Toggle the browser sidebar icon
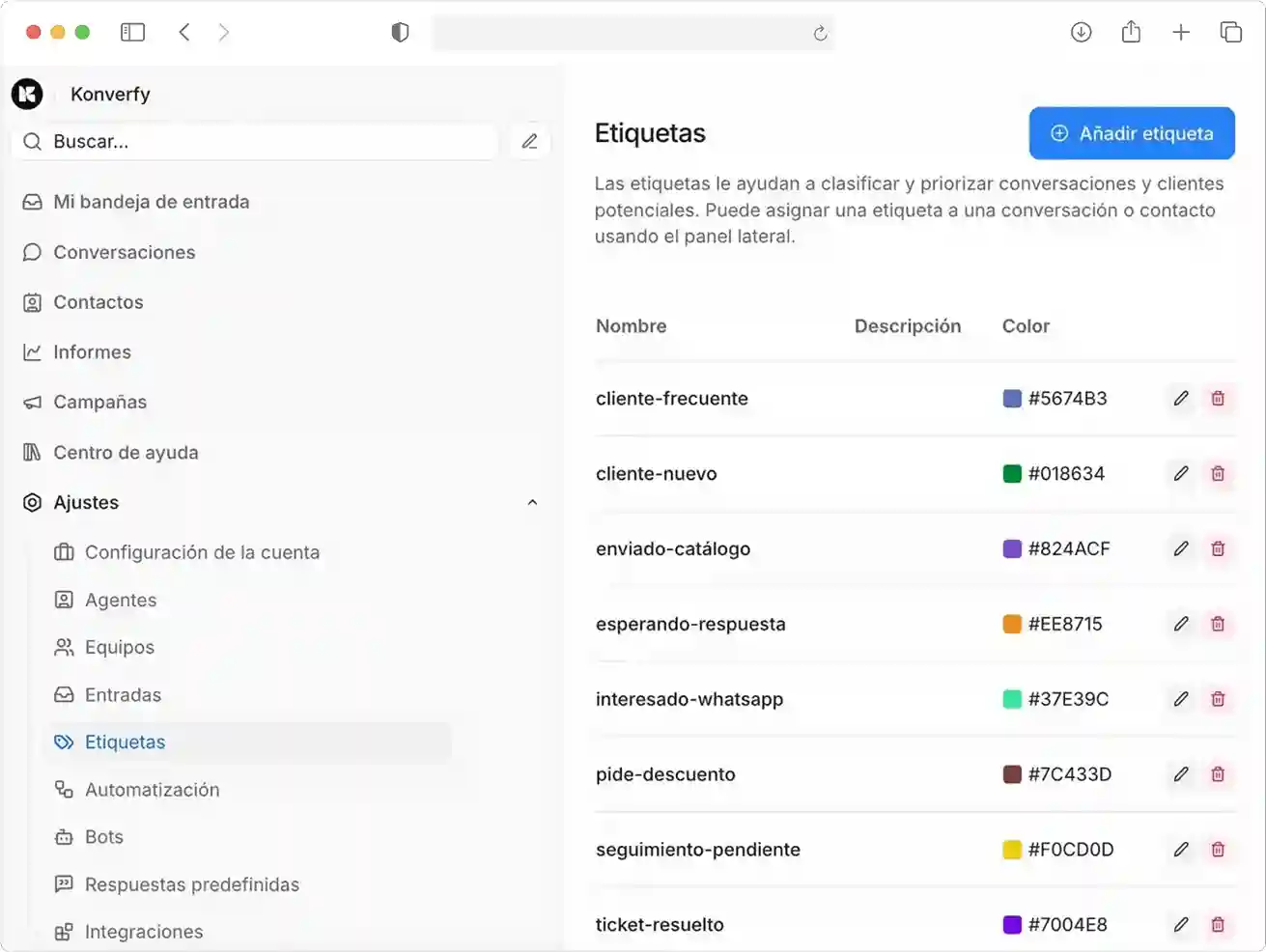Viewport: 1266px width, 952px height. 132,32
